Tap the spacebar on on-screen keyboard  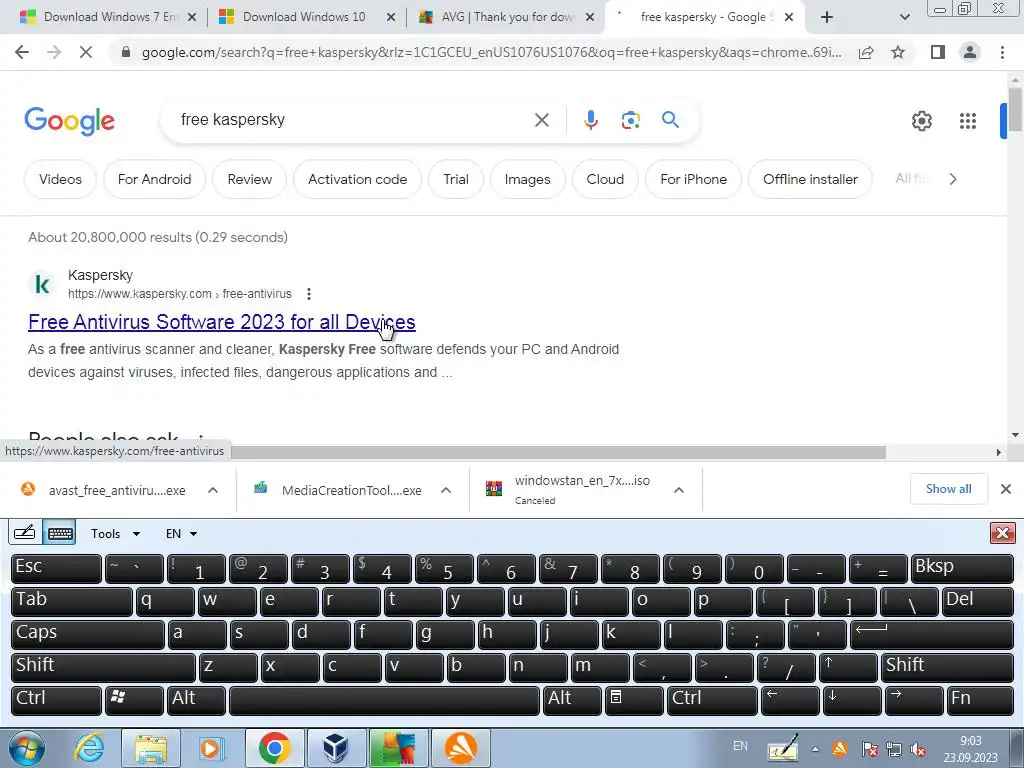(x=384, y=700)
